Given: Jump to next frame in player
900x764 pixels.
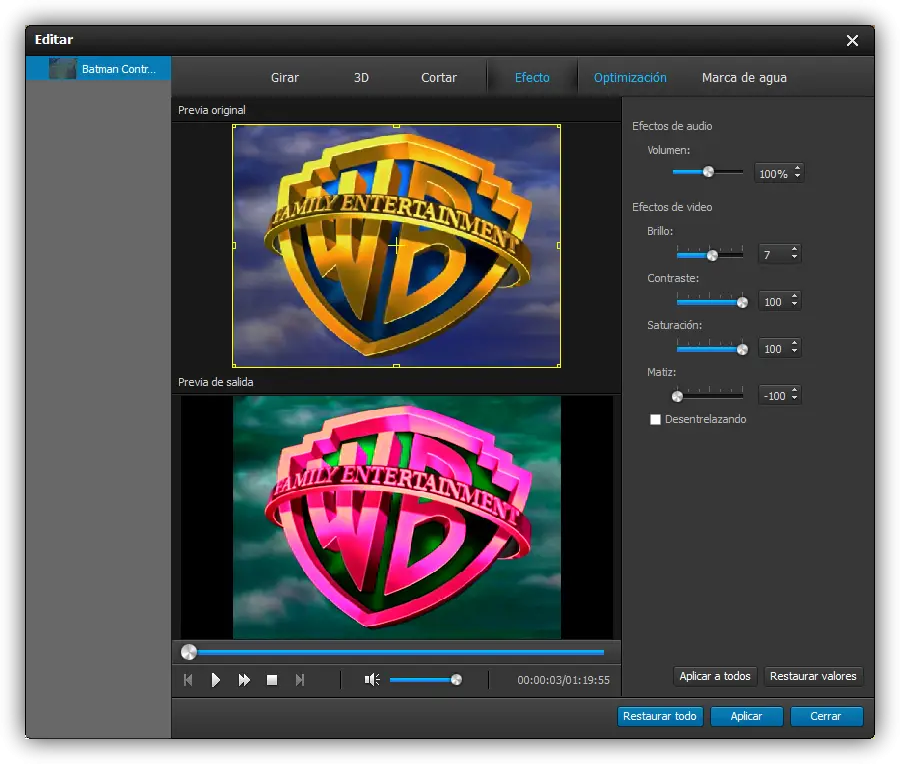Looking at the screenshot, I should point(300,680).
